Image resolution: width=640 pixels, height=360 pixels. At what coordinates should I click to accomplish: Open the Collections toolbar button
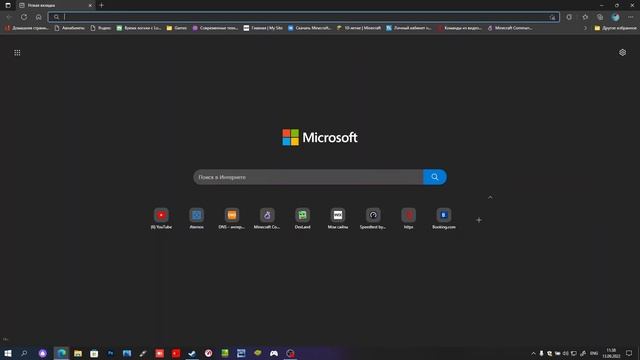600,17
